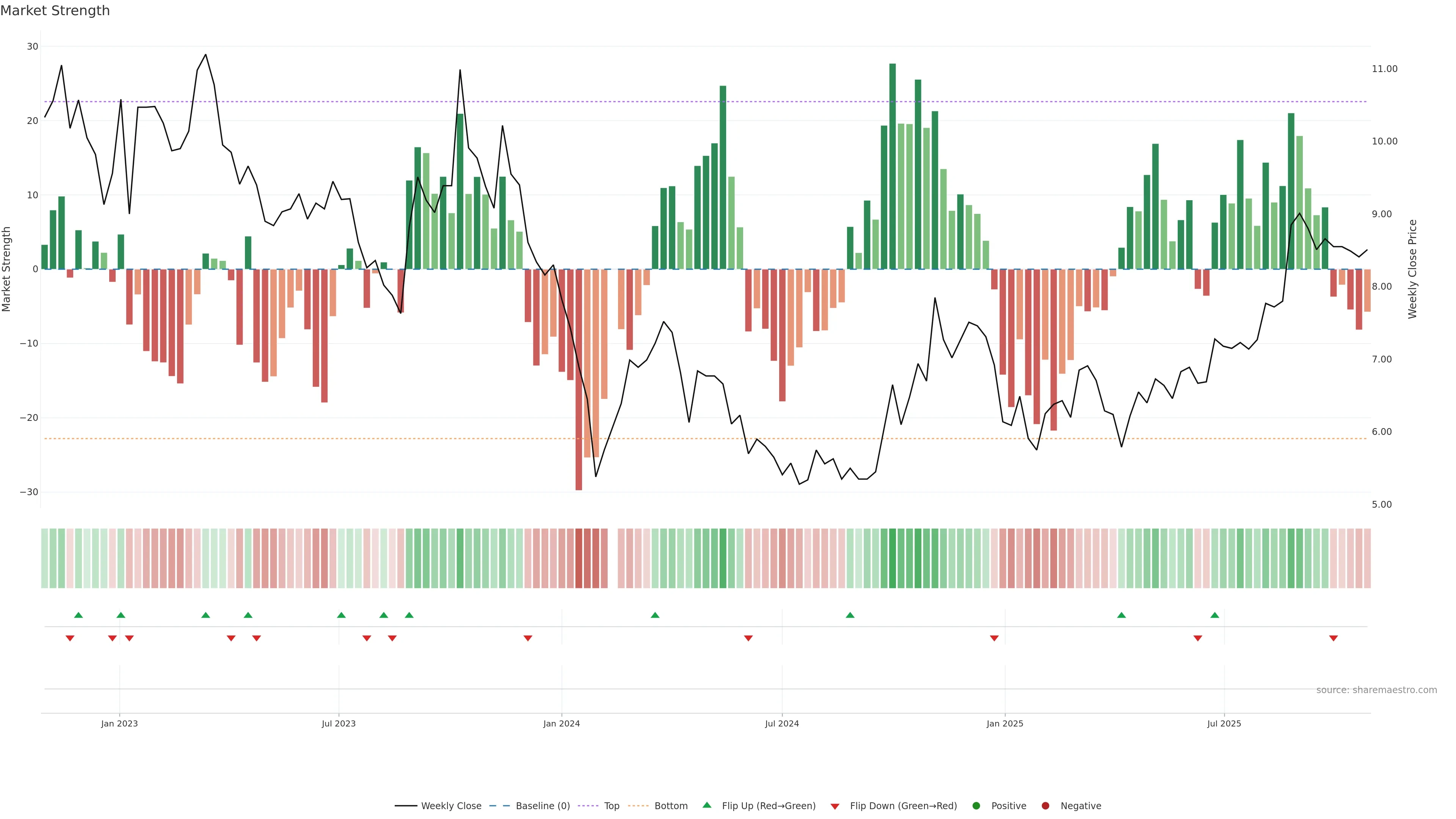This screenshot has width=1456, height=819.
Task: Click the leftmost green flip-up marker
Action: tap(78, 615)
